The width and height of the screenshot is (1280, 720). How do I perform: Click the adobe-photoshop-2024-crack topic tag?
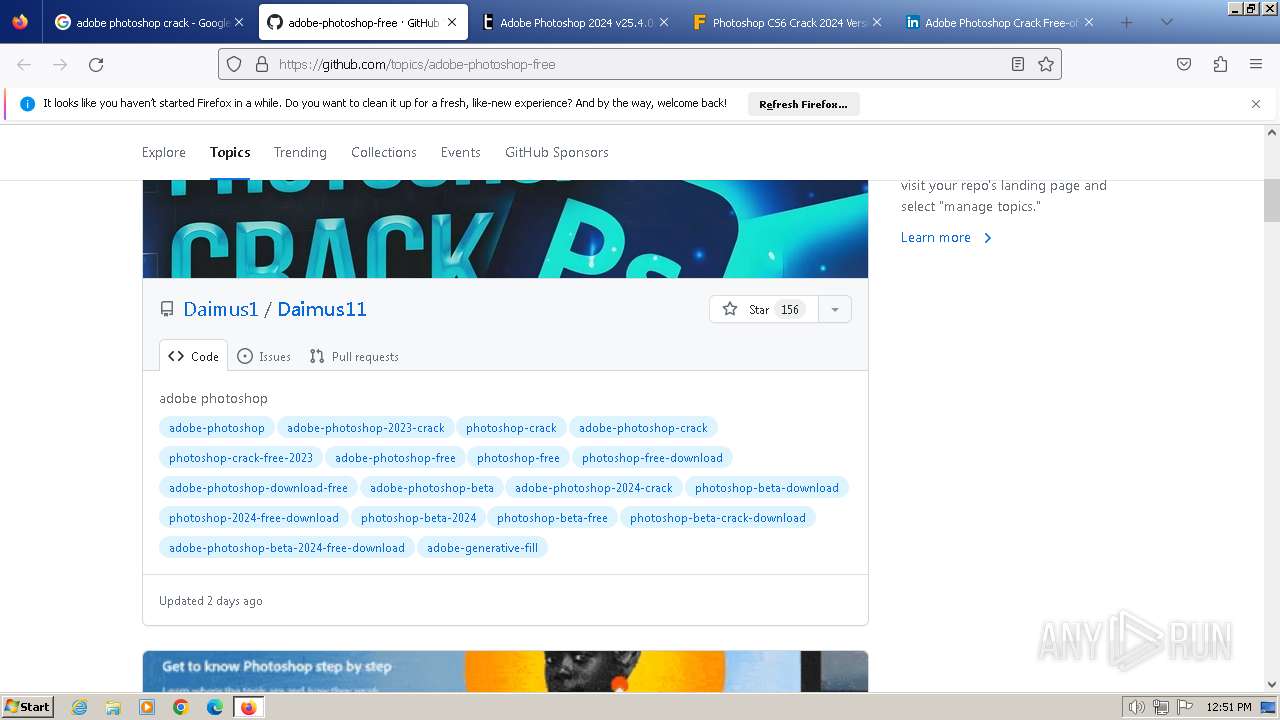(594, 488)
